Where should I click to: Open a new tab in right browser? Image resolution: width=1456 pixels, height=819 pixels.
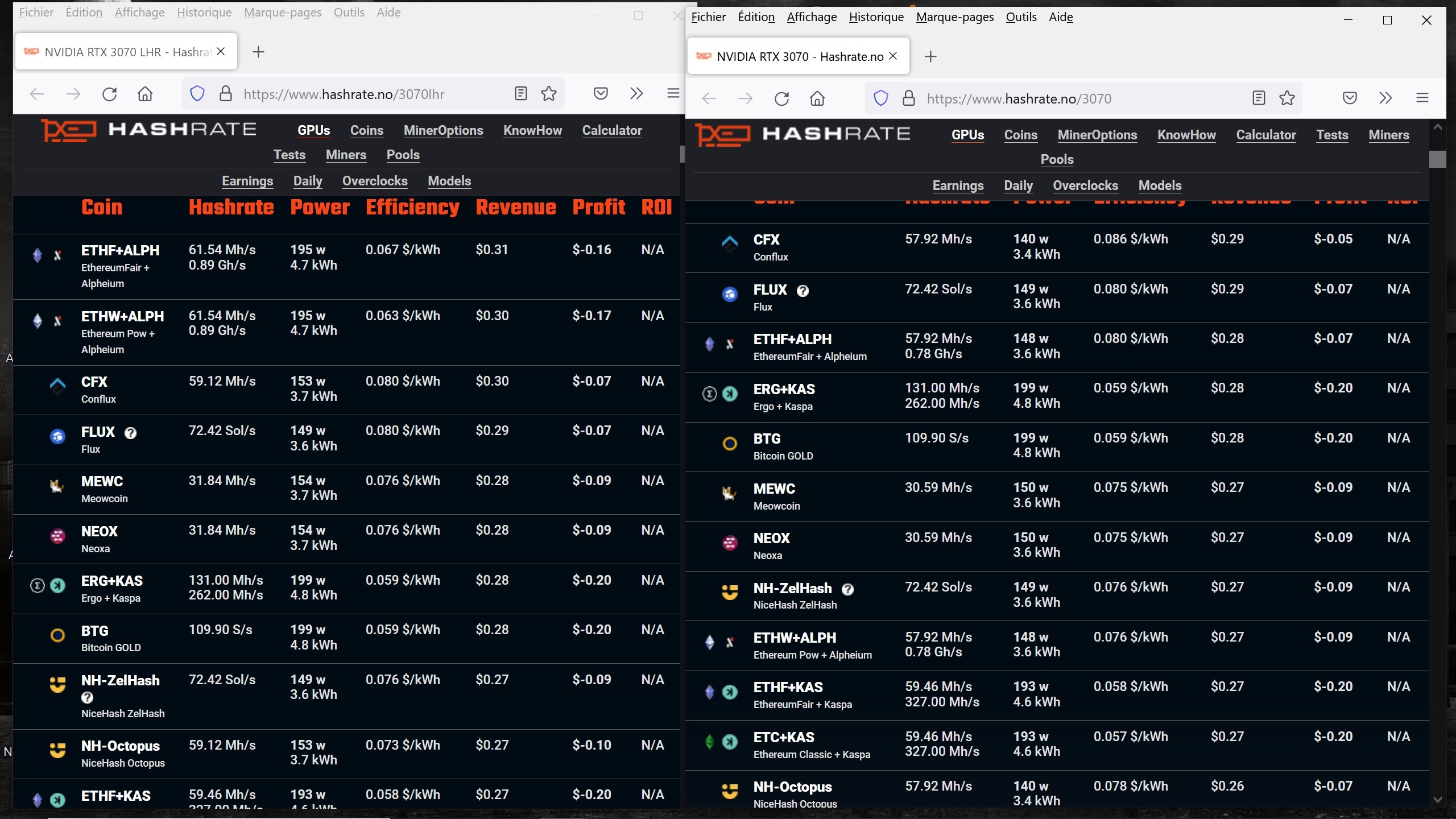(930, 56)
